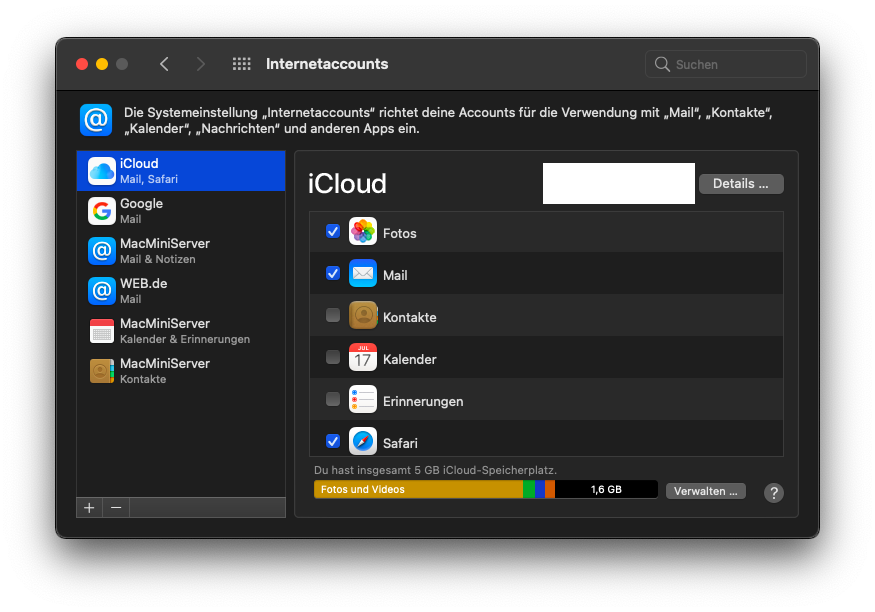Select the Google account in sidebar
The width and height of the screenshot is (875, 612).
coord(181,211)
